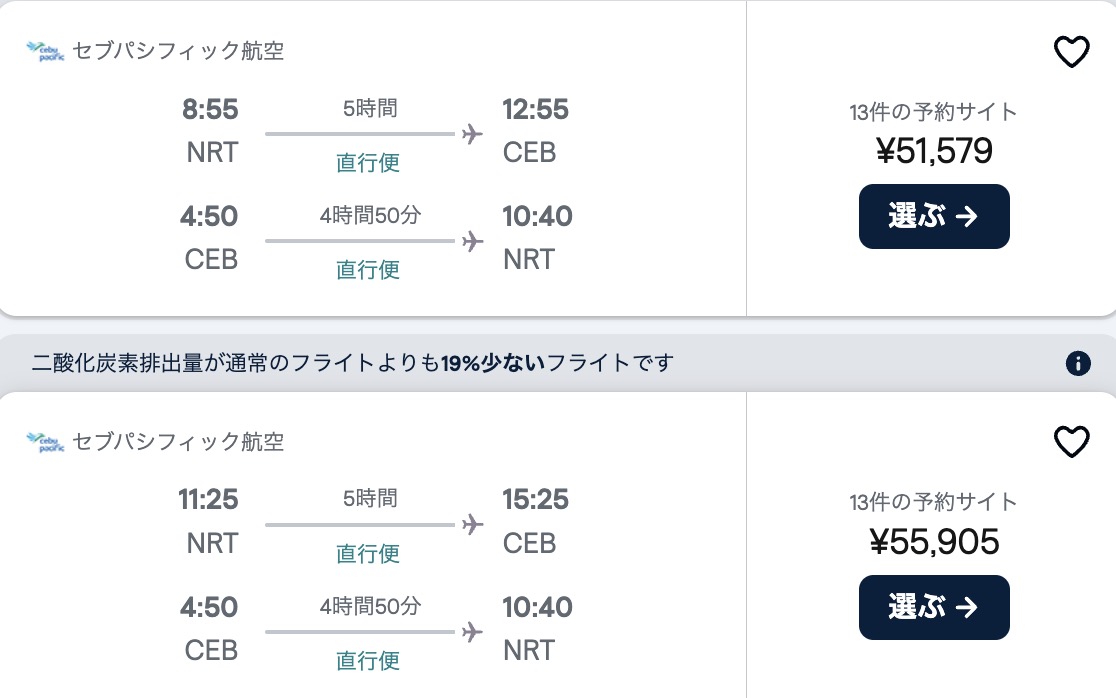Screen dimensions: 1116x698
Task: Open the CO2 emissions info icon
Action: pyautogui.click(x=1078, y=363)
